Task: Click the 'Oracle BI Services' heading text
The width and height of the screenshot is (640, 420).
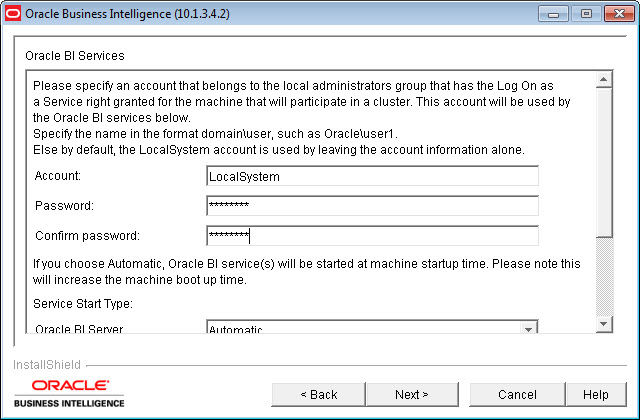Action: click(x=75, y=56)
